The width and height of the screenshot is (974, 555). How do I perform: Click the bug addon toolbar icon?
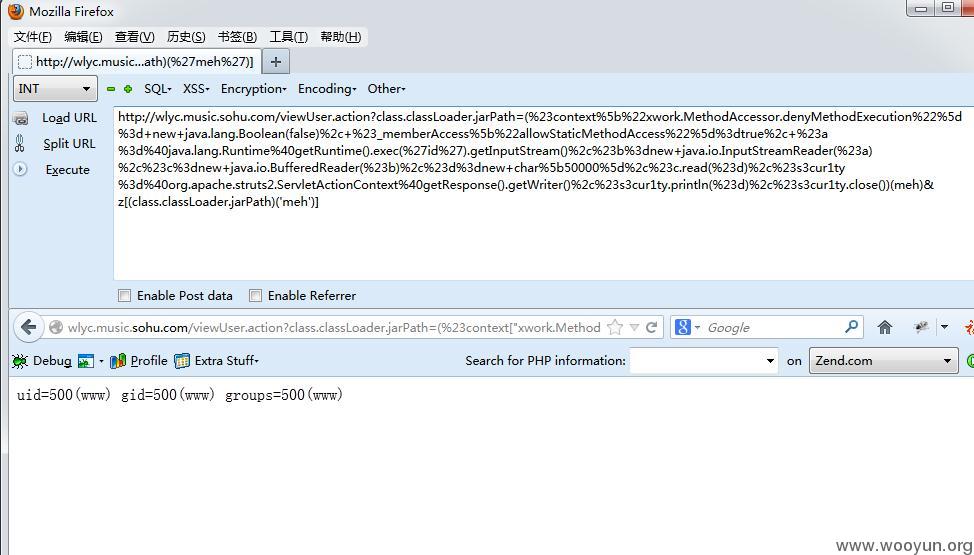click(x=921, y=327)
